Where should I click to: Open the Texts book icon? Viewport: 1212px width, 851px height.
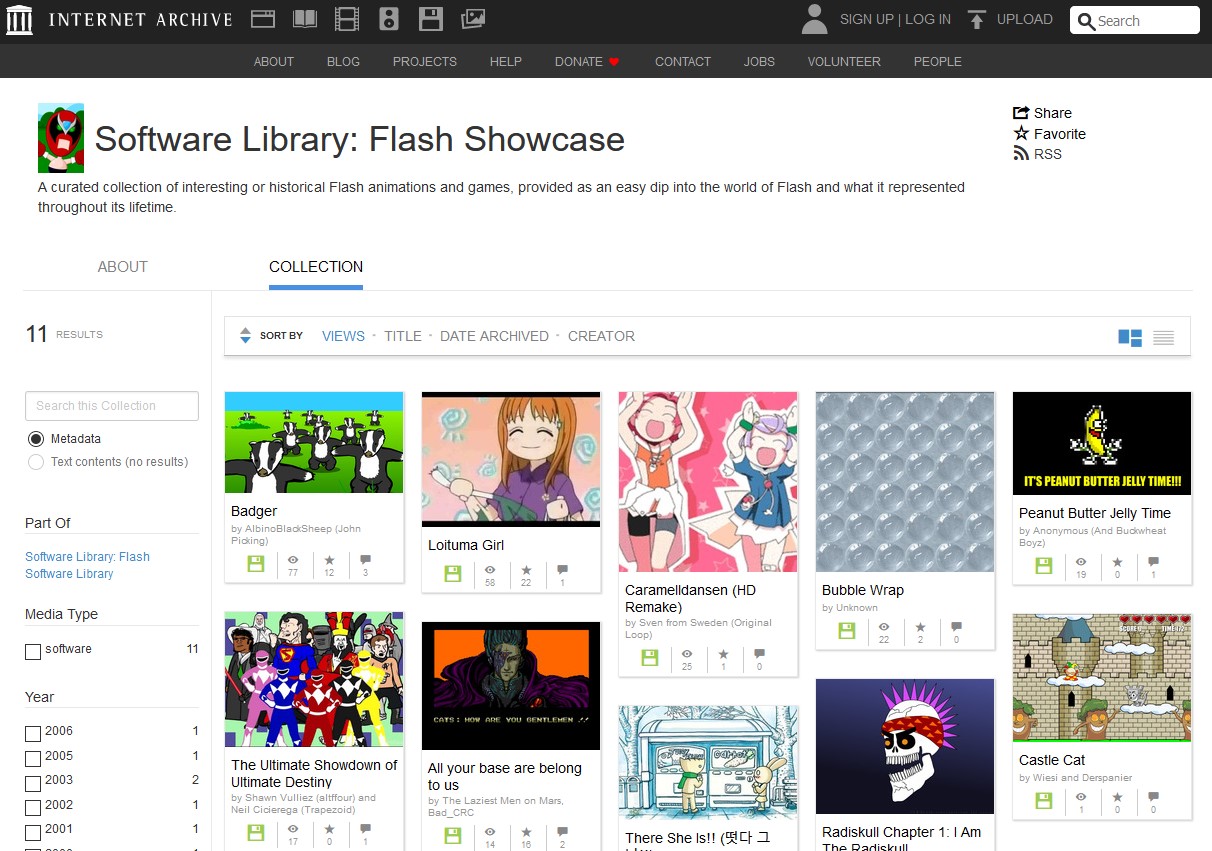305,18
